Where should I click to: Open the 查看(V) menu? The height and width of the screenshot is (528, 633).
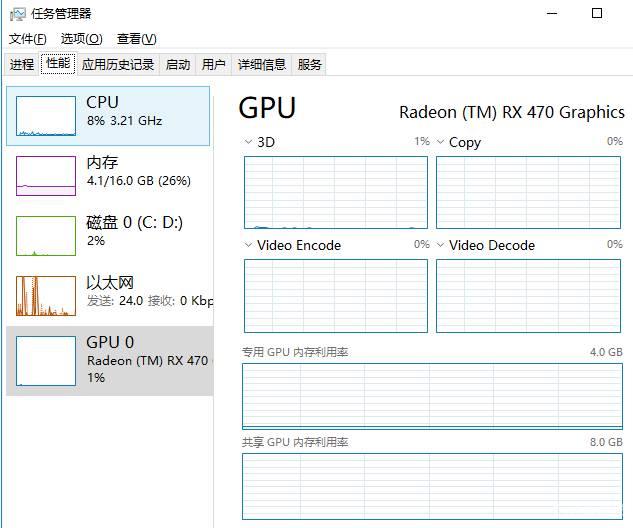click(x=136, y=39)
